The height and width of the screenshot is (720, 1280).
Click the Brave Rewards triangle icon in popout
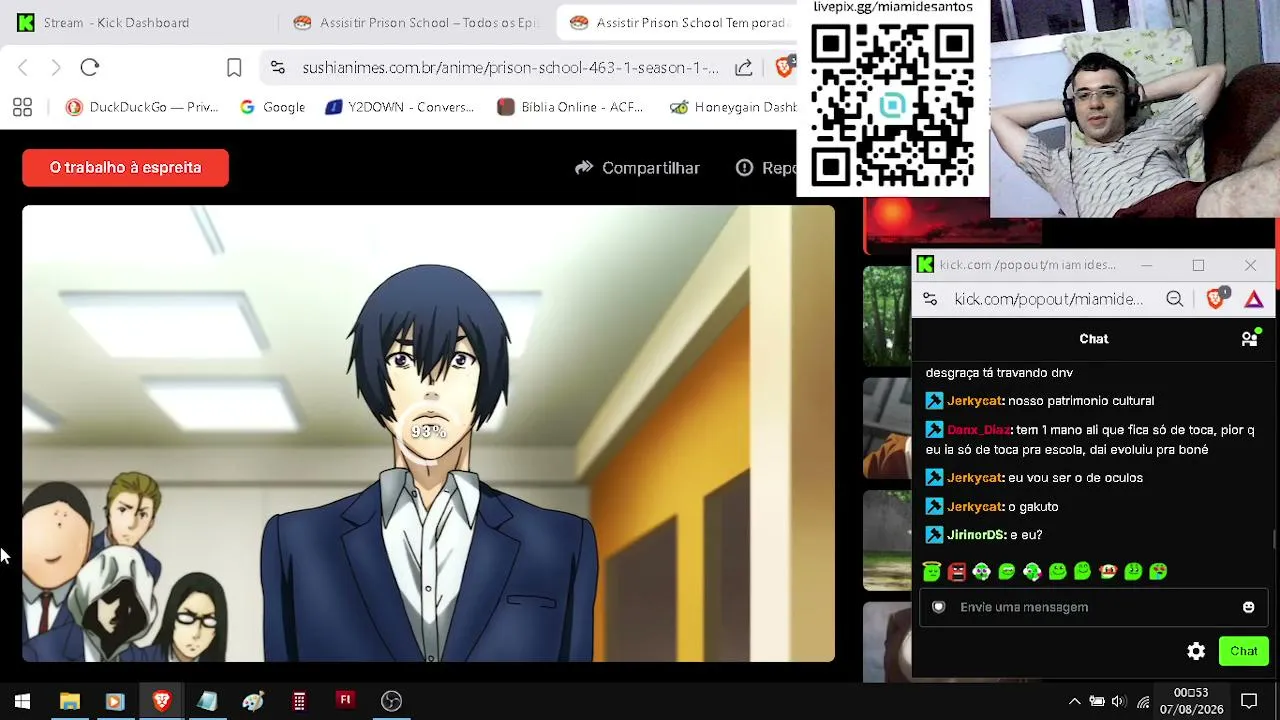click(1254, 299)
